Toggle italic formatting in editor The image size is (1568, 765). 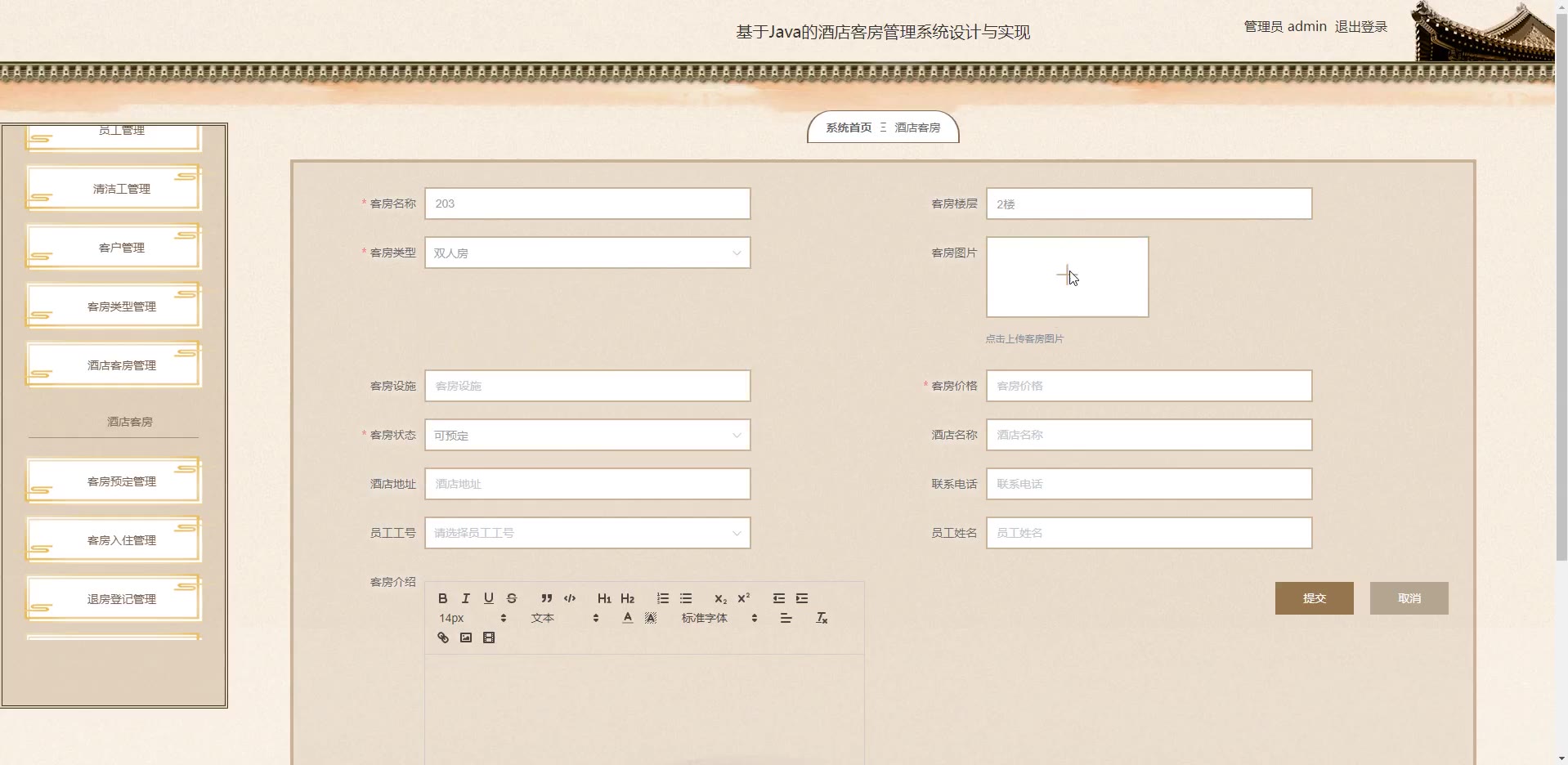tap(465, 598)
